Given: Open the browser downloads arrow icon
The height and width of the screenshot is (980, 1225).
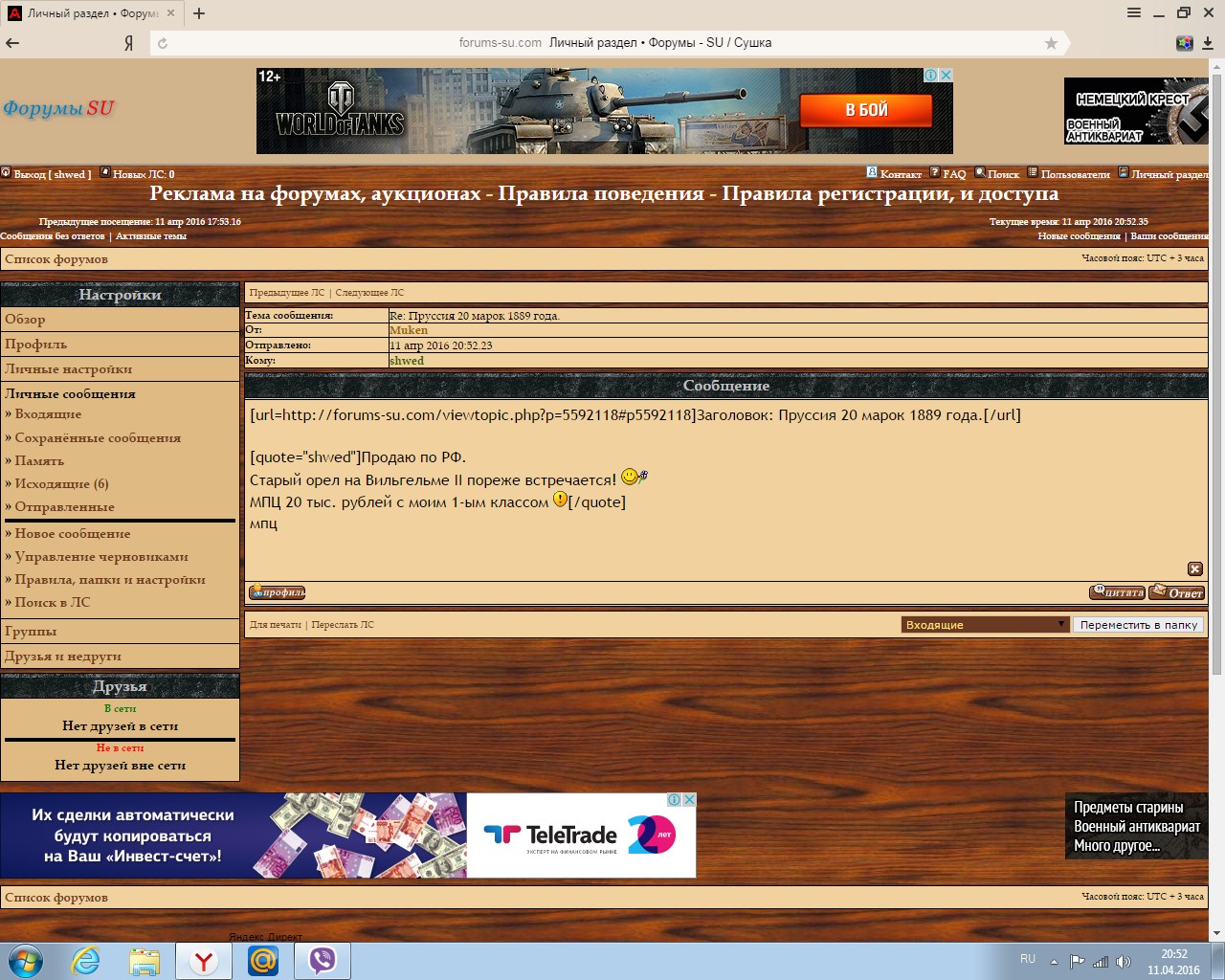Looking at the screenshot, I should coord(1208,43).
